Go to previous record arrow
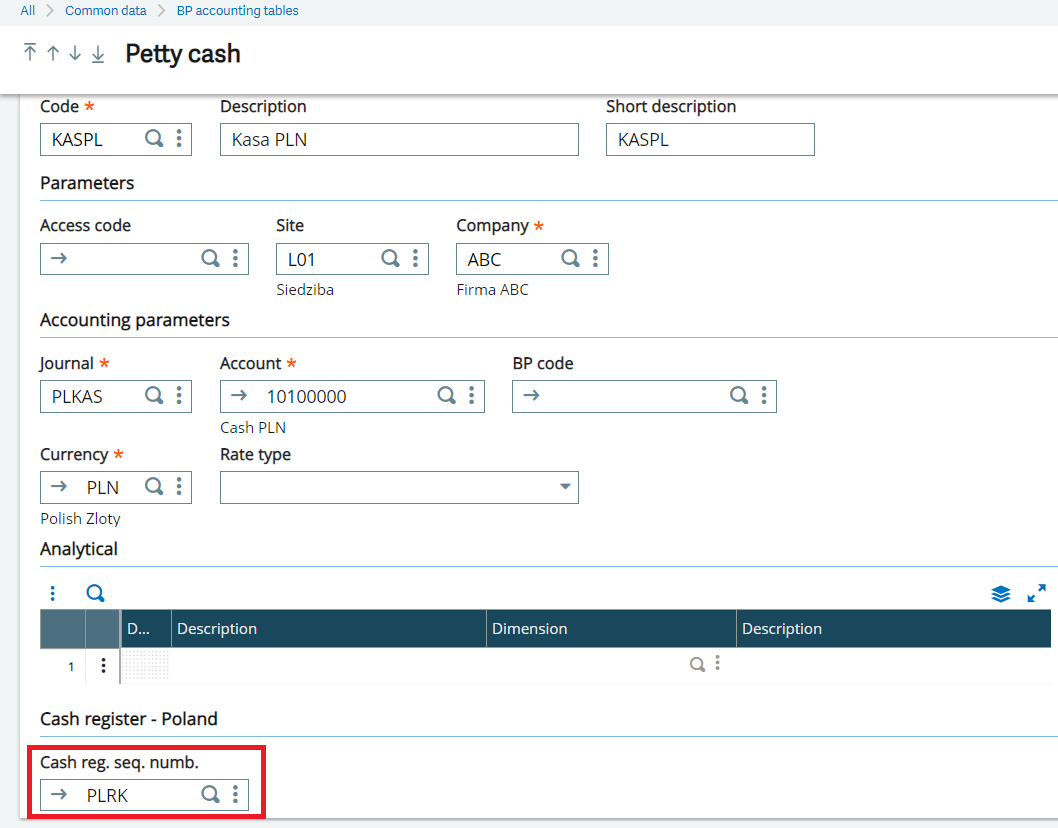1058x828 pixels. [x=53, y=53]
